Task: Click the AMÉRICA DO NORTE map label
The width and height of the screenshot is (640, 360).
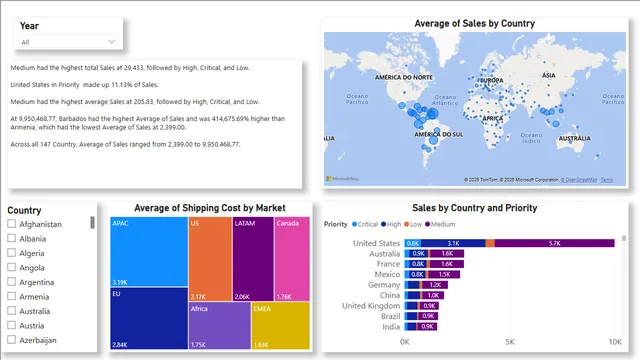Action: click(404, 77)
